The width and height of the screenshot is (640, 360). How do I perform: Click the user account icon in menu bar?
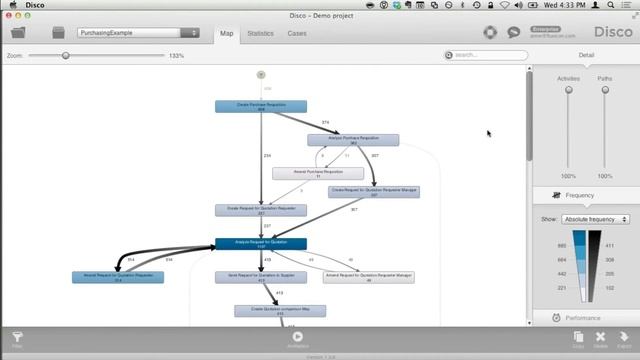tap(596, 5)
